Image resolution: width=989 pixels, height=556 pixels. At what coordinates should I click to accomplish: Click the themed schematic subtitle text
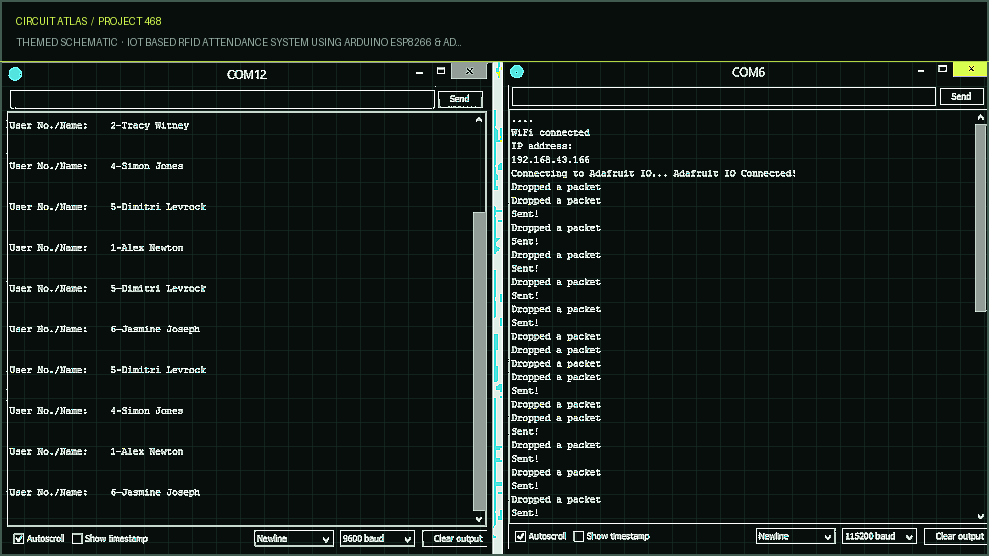[238, 42]
